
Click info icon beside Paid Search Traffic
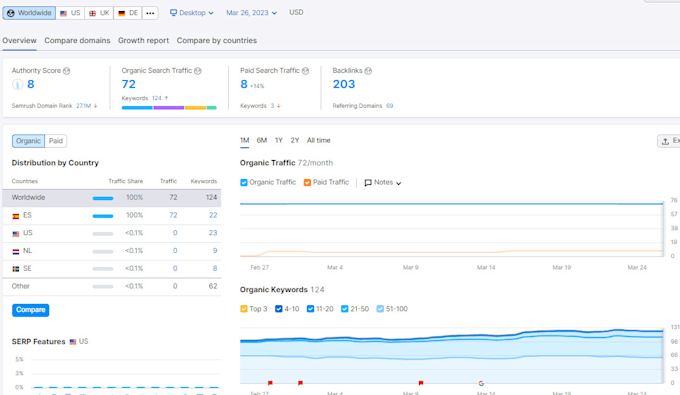[x=305, y=71]
